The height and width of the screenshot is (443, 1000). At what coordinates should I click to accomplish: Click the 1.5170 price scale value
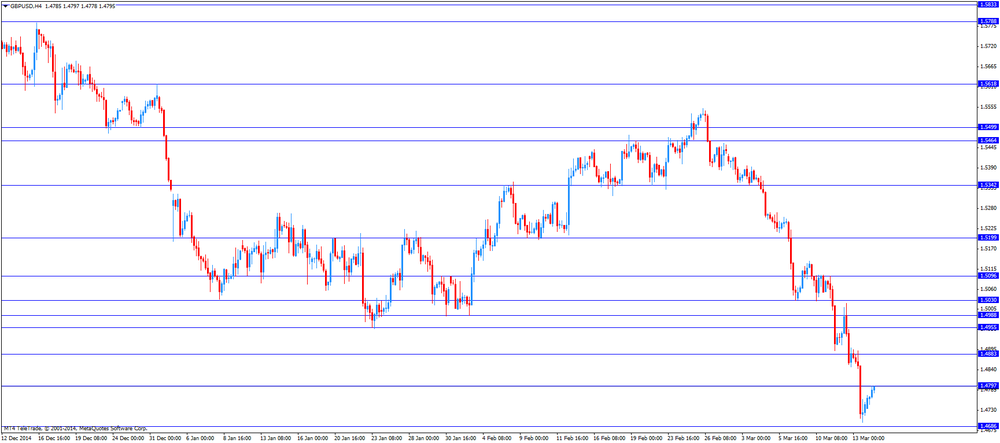(990, 248)
